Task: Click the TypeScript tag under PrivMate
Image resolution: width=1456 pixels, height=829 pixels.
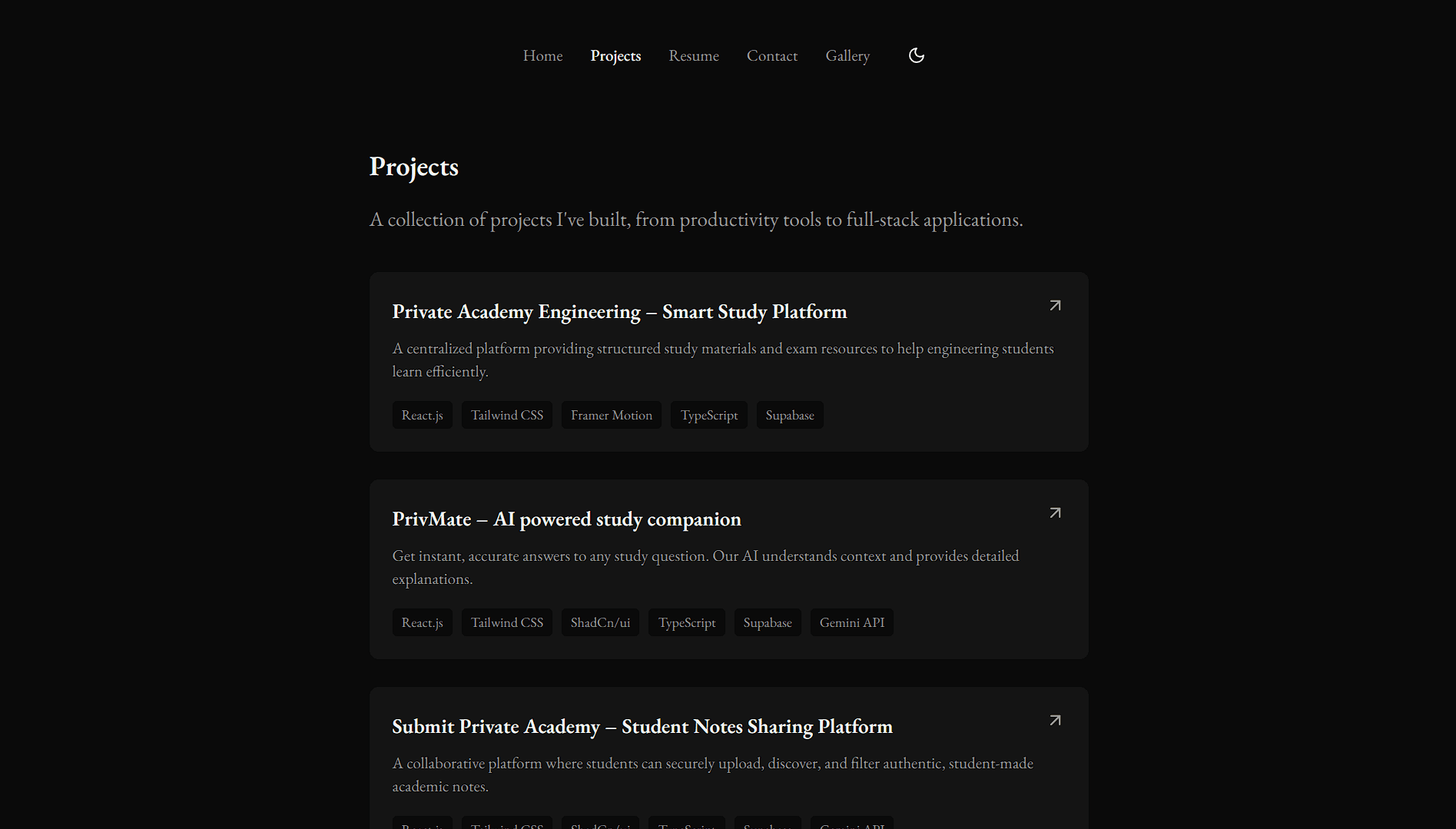Action: click(x=686, y=622)
